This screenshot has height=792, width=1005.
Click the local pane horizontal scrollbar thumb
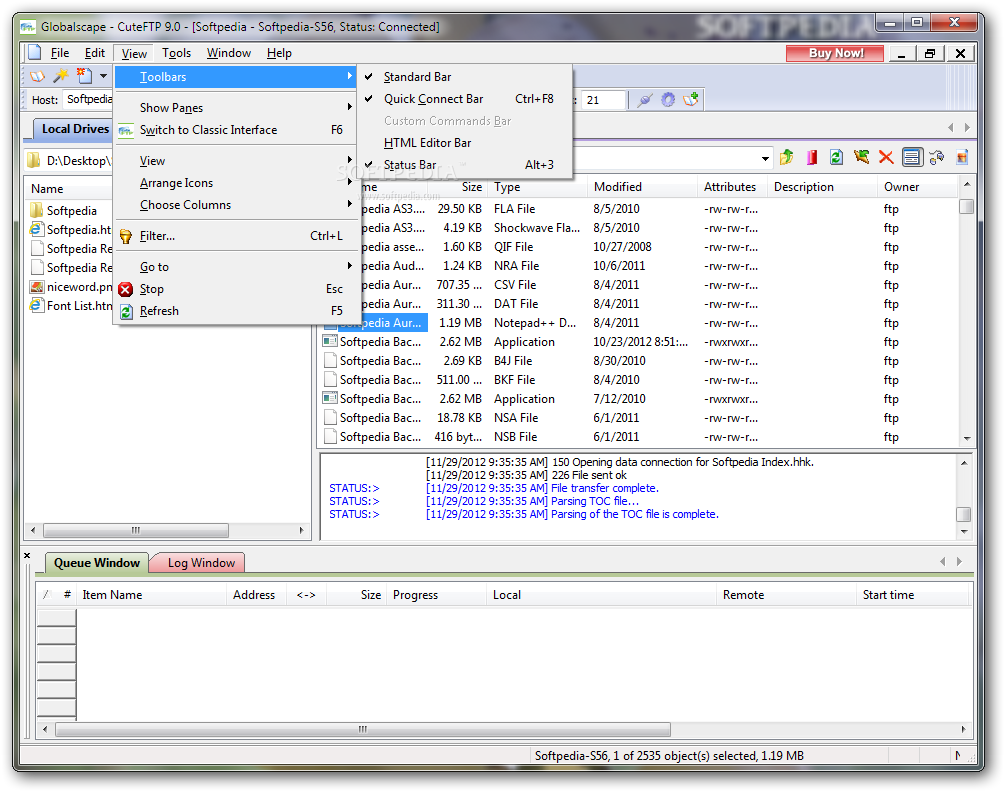pos(136,531)
